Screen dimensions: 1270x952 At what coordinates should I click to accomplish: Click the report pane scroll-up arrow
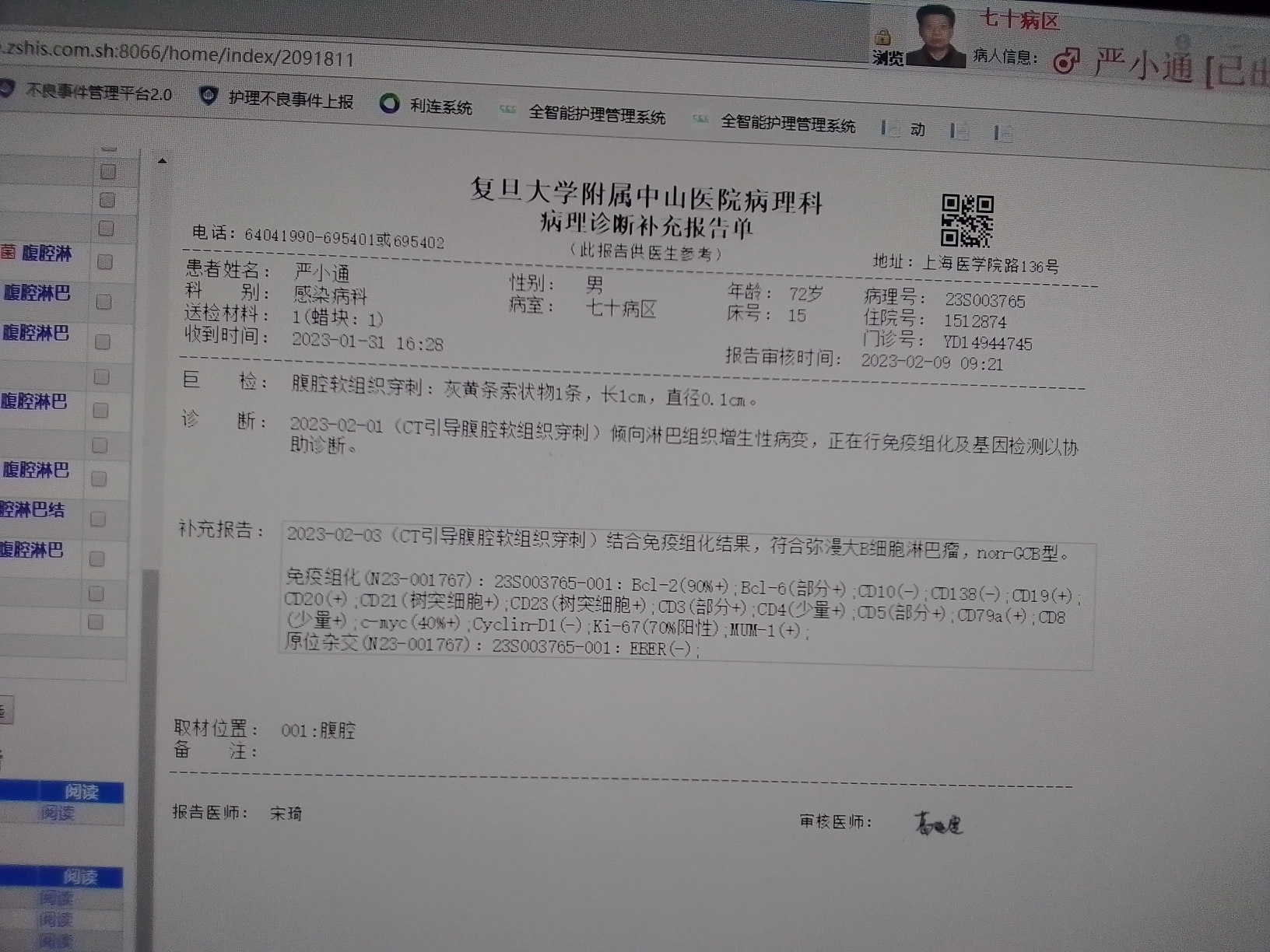click(162, 161)
